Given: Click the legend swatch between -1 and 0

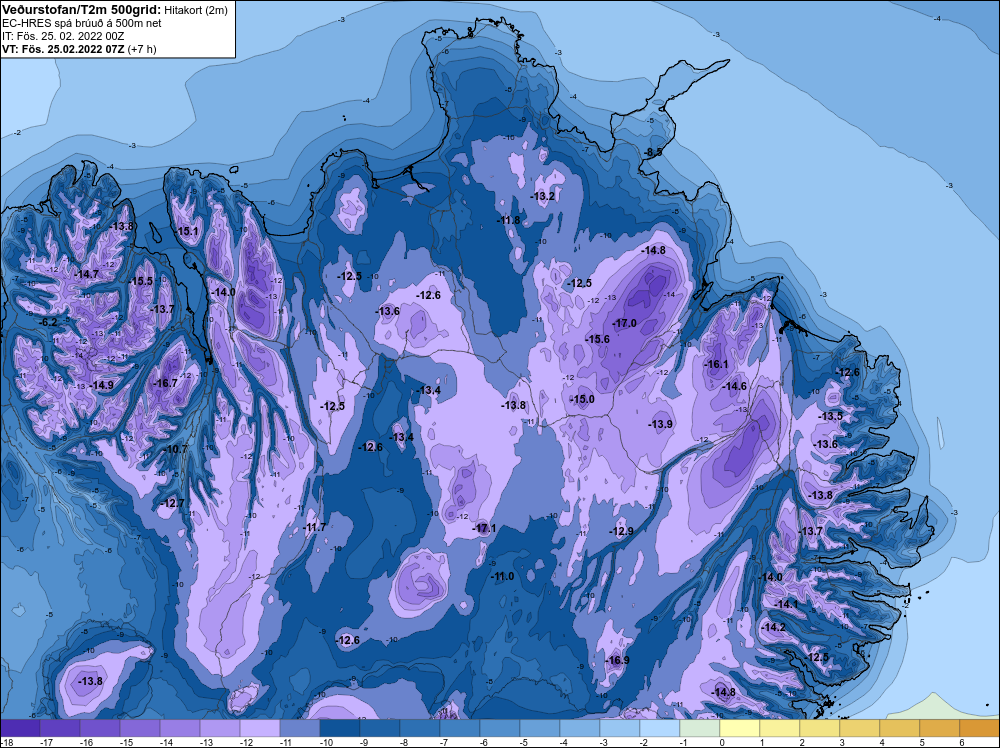Looking at the screenshot, I should pyautogui.click(x=700, y=728).
